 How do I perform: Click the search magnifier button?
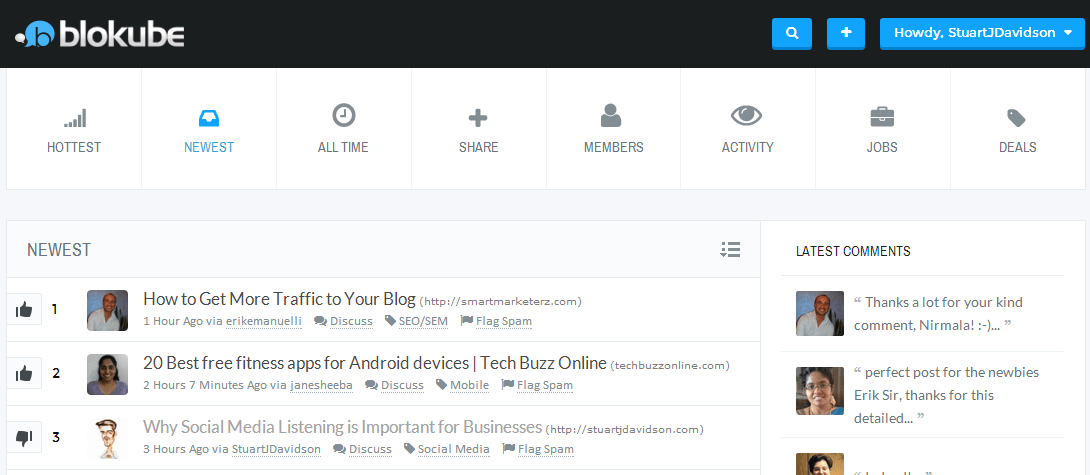[x=792, y=33]
